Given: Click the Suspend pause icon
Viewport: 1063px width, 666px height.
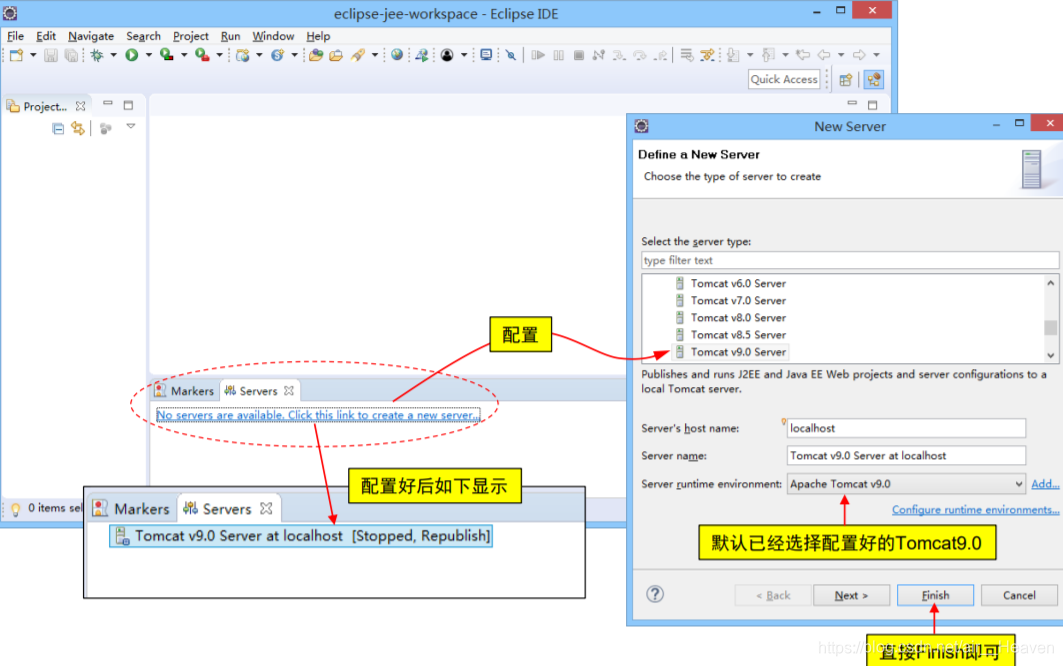Looking at the screenshot, I should pyautogui.click(x=559, y=55).
